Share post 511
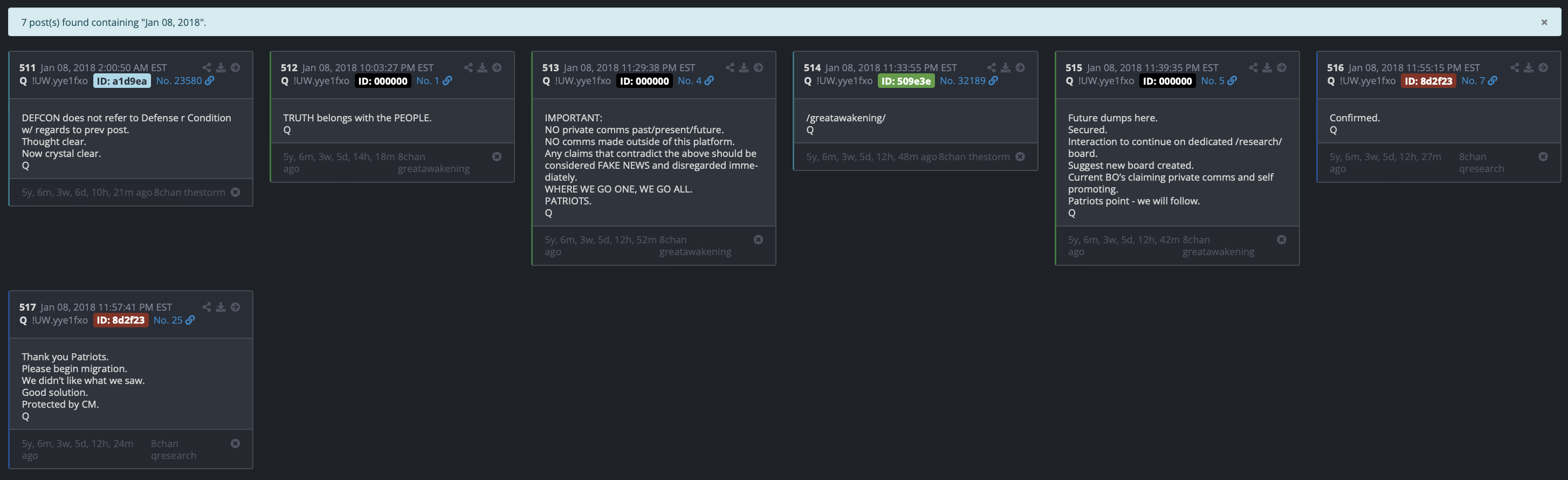This screenshot has height=480, width=1568. coord(207,67)
